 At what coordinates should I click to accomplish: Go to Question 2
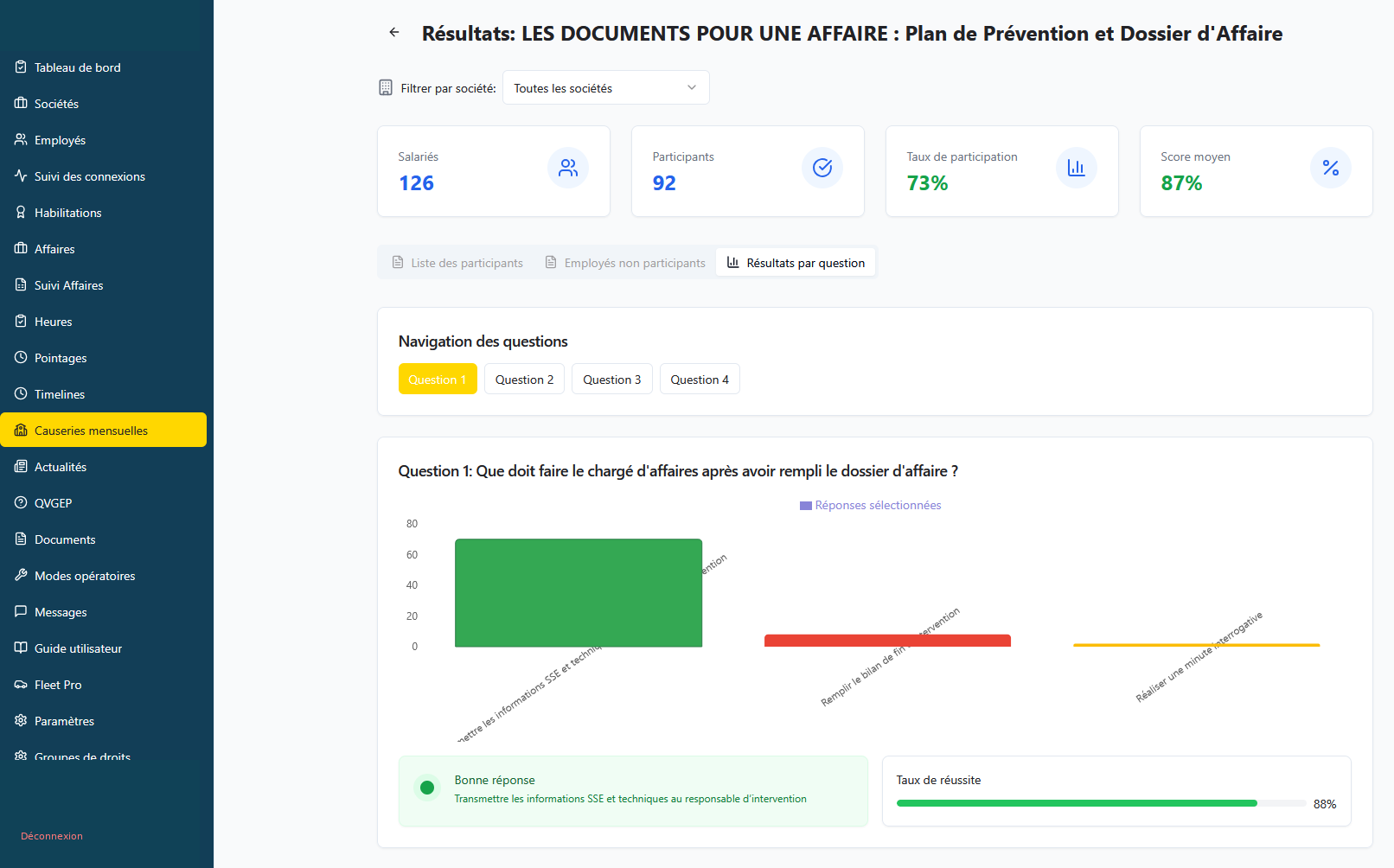click(x=524, y=379)
